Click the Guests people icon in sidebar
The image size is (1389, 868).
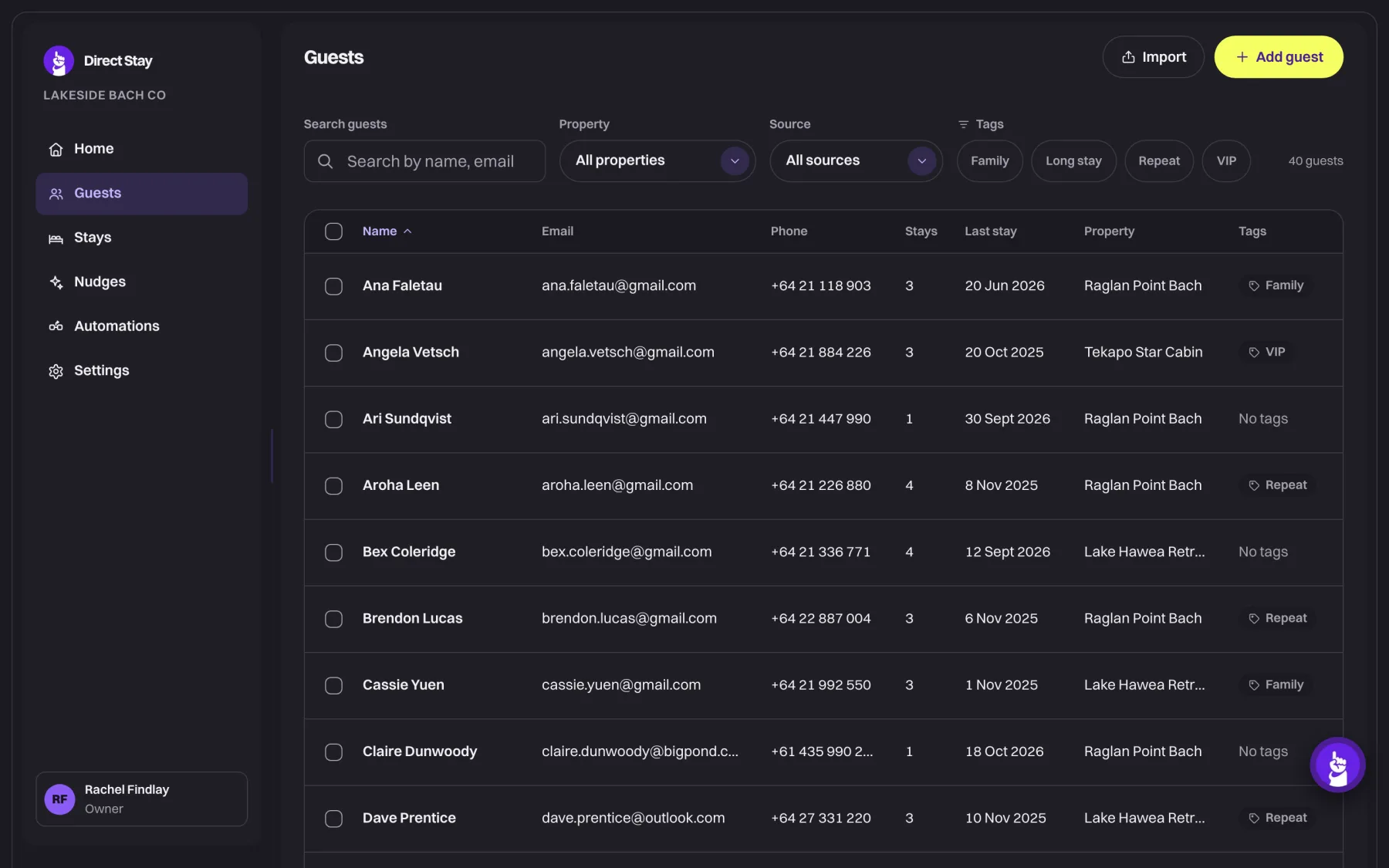[x=56, y=194]
